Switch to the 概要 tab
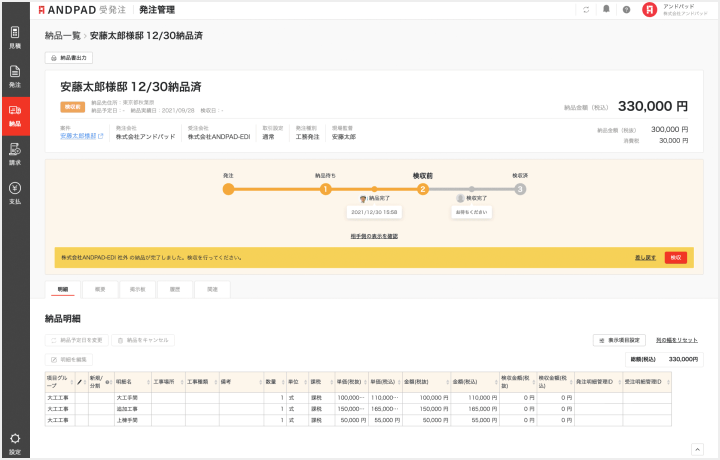 [101, 288]
